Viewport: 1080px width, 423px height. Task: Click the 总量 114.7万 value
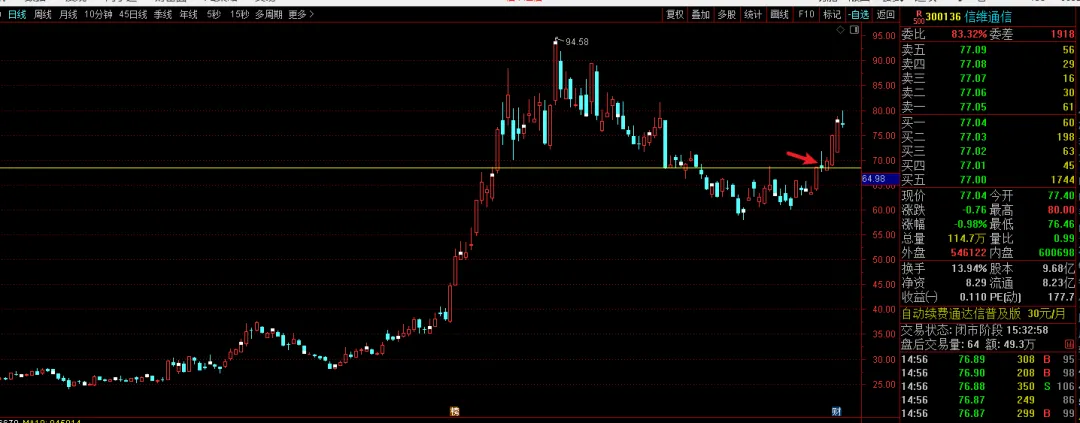(x=968, y=238)
